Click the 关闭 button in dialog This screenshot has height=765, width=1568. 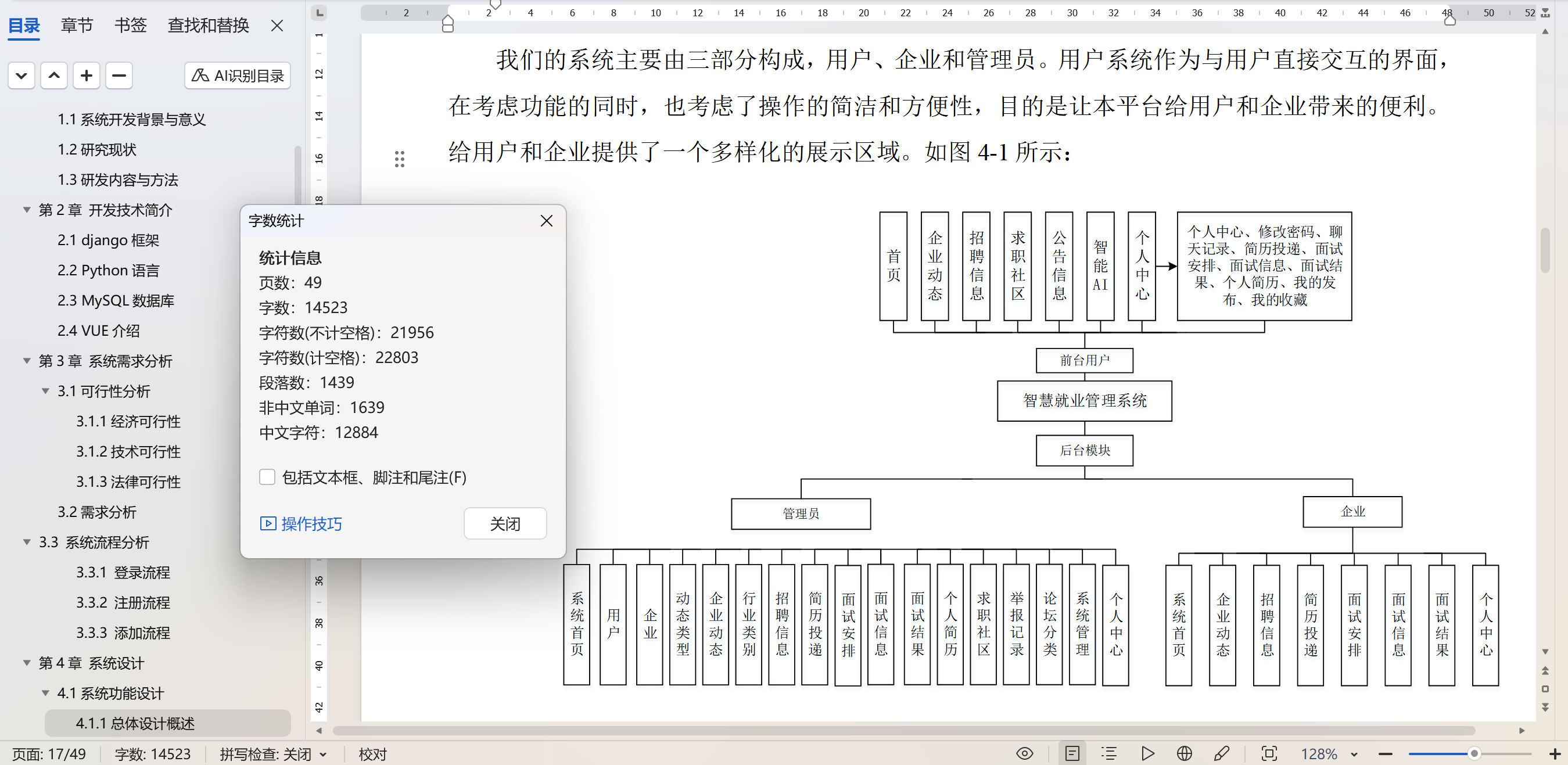coord(505,523)
